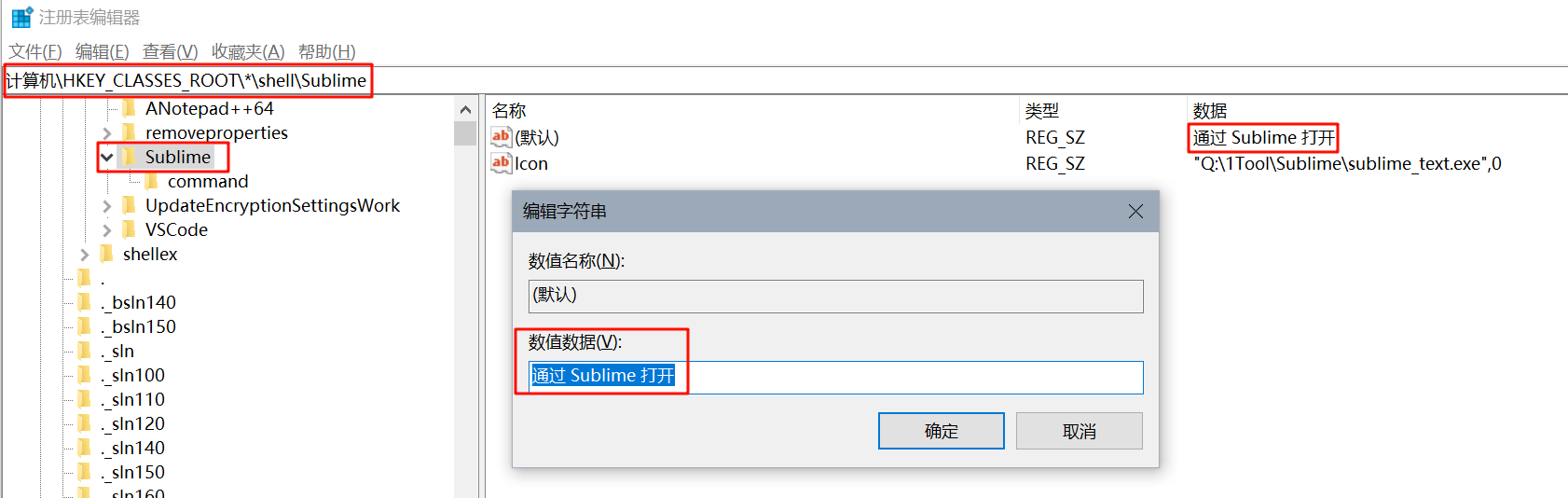Click the Icon string value icon
This screenshot has width=1568, height=498.
click(501, 163)
